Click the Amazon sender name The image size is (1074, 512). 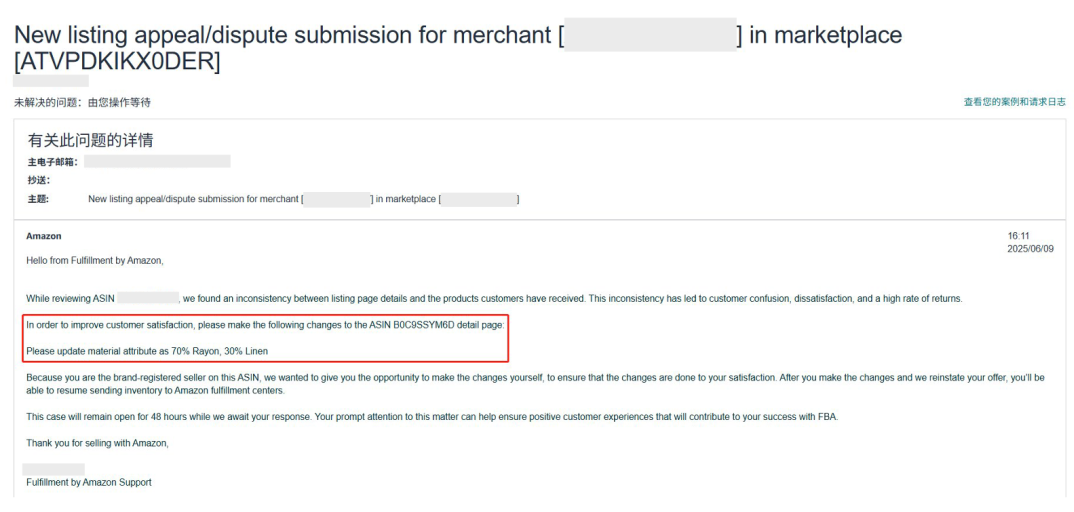coord(44,236)
